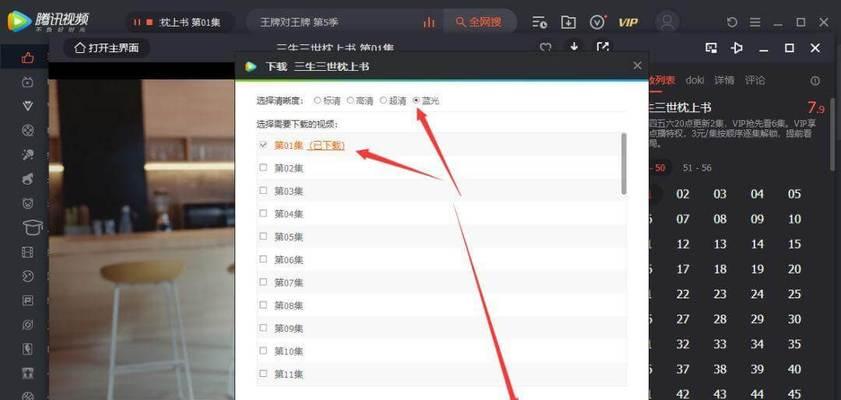
Task: Check the 第05集 checkbox
Action: pyautogui.click(x=263, y=236)
